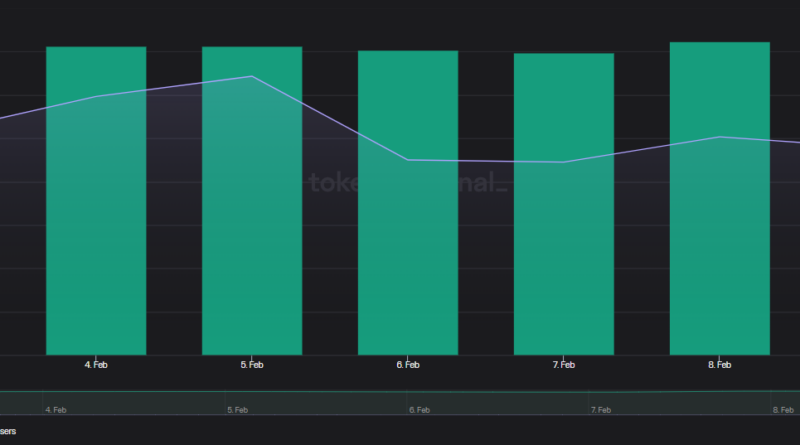
Task: Click the '5. Feb' x-axis label
Action: 252,366
